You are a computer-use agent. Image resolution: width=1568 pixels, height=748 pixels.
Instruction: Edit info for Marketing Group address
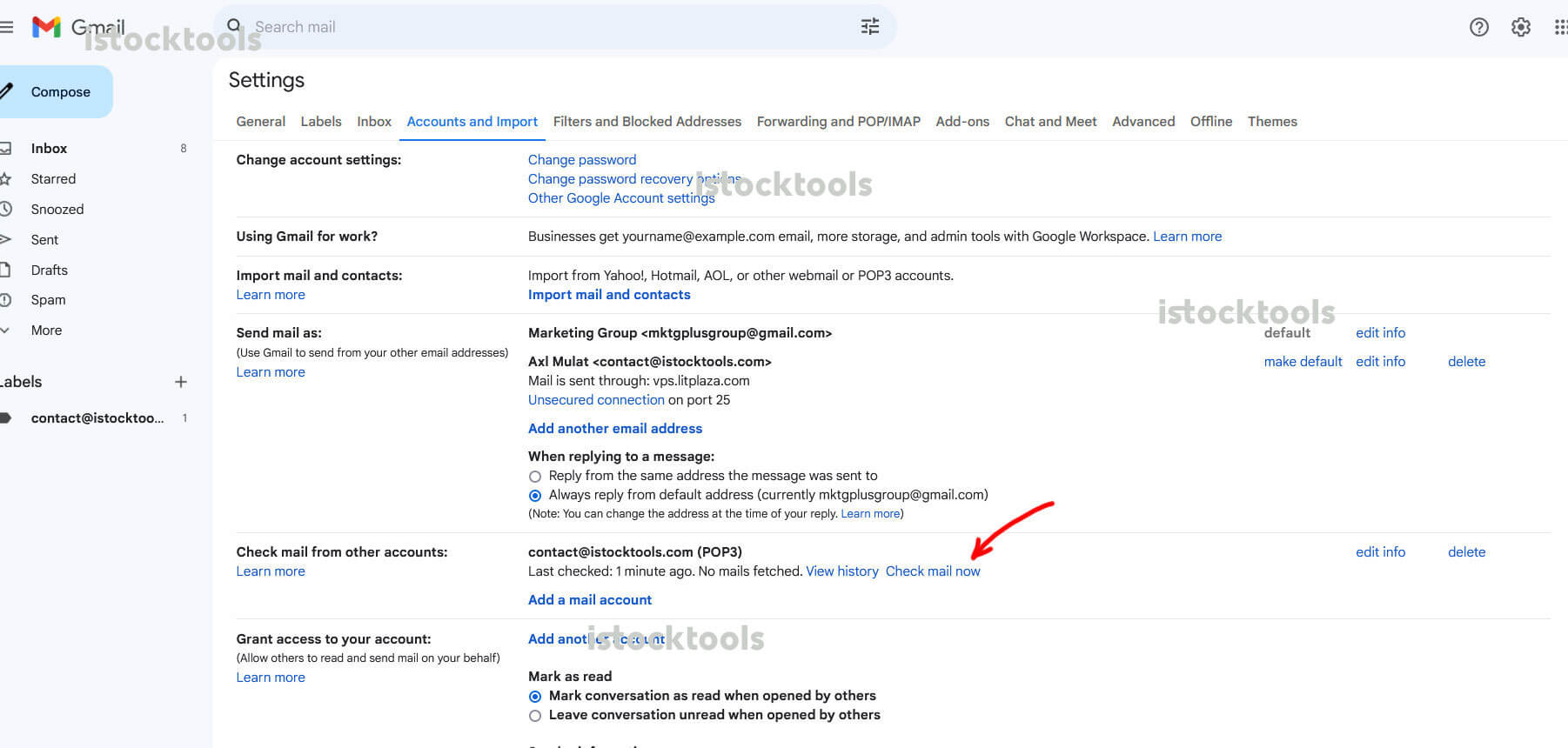click(x=1380, y=333)
